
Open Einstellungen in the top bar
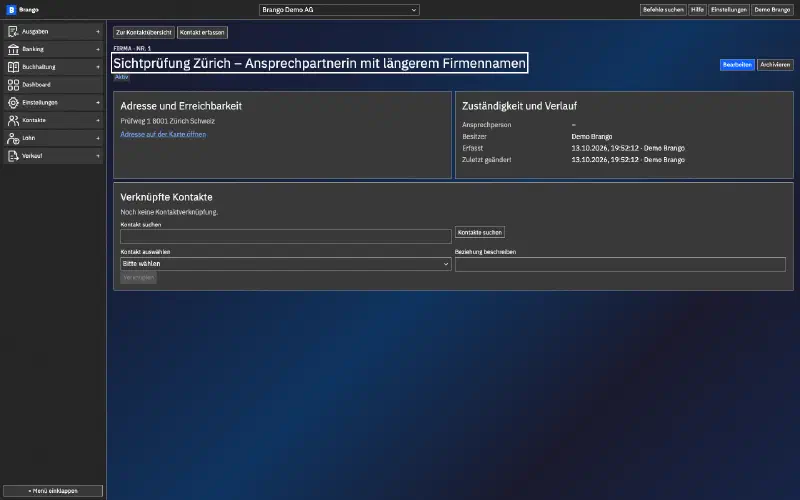[x=729, y=10]
